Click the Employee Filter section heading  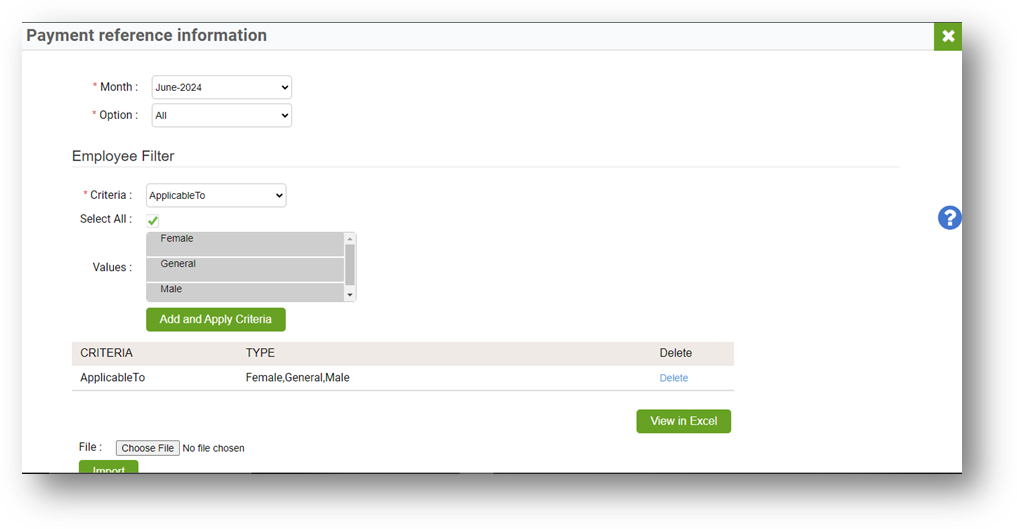click(x=123, y=156)
